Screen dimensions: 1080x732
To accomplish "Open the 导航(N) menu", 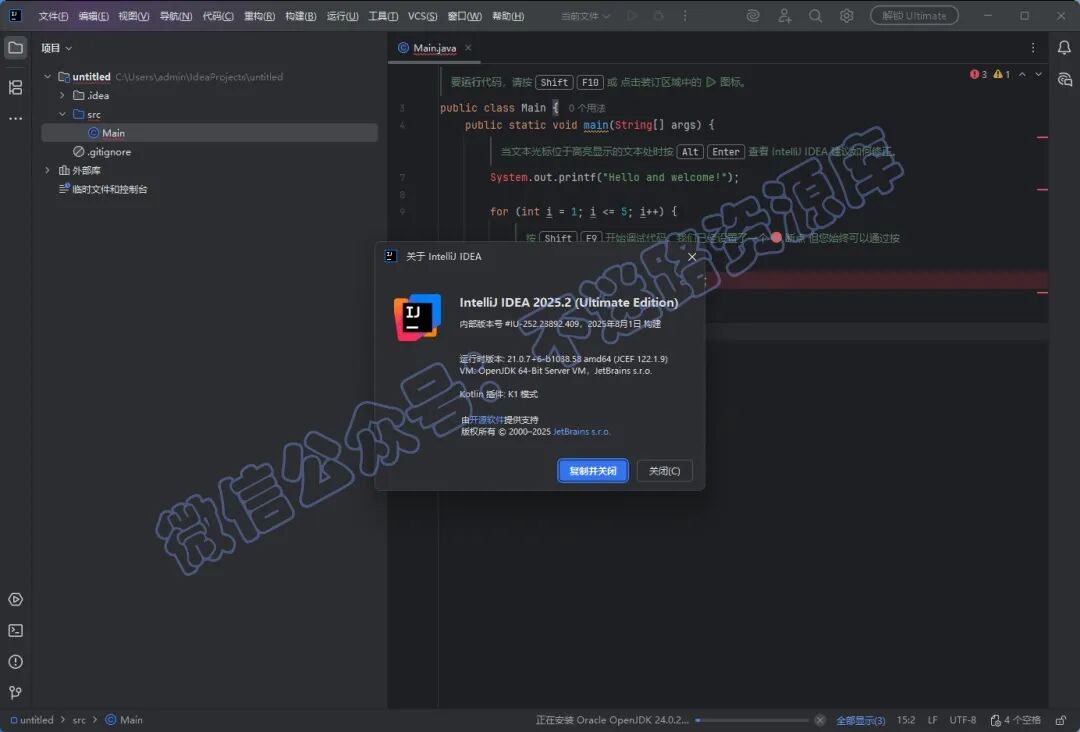I will point(176,15).
